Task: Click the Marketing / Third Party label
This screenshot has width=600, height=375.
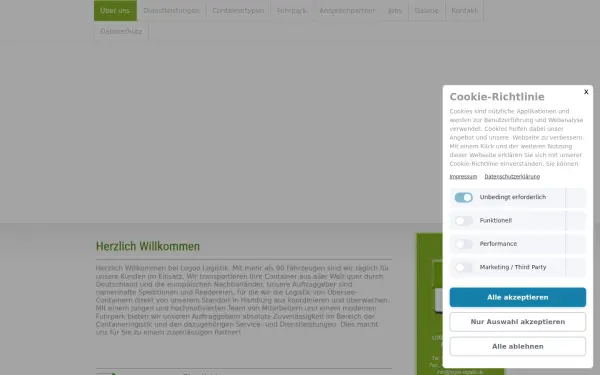Action: click(x=513, y=267)
